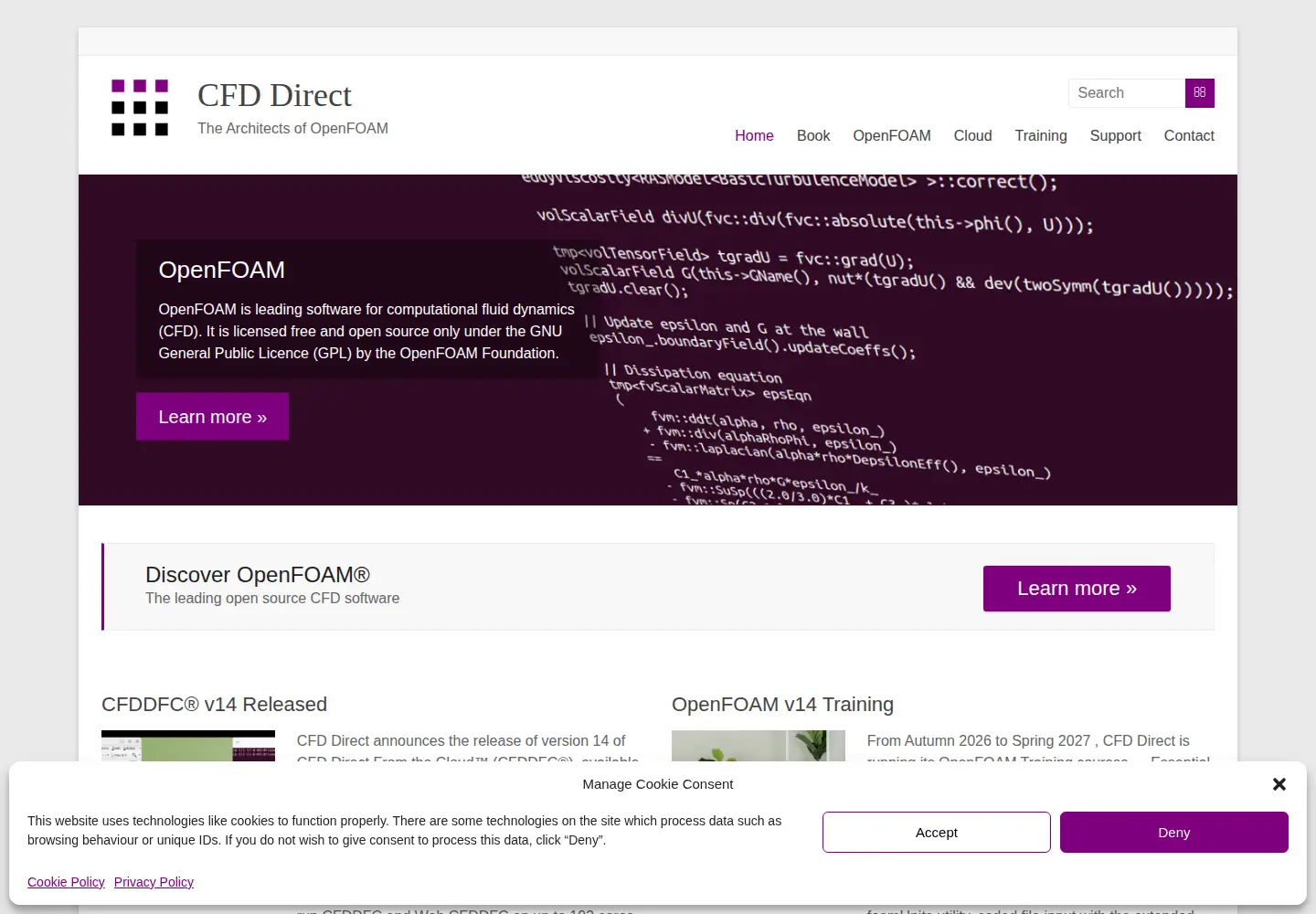The image size is (1316, 914).
Task: Open the CFDDFC v14 Released thumbnail image
Action: [x=188, y=746]
